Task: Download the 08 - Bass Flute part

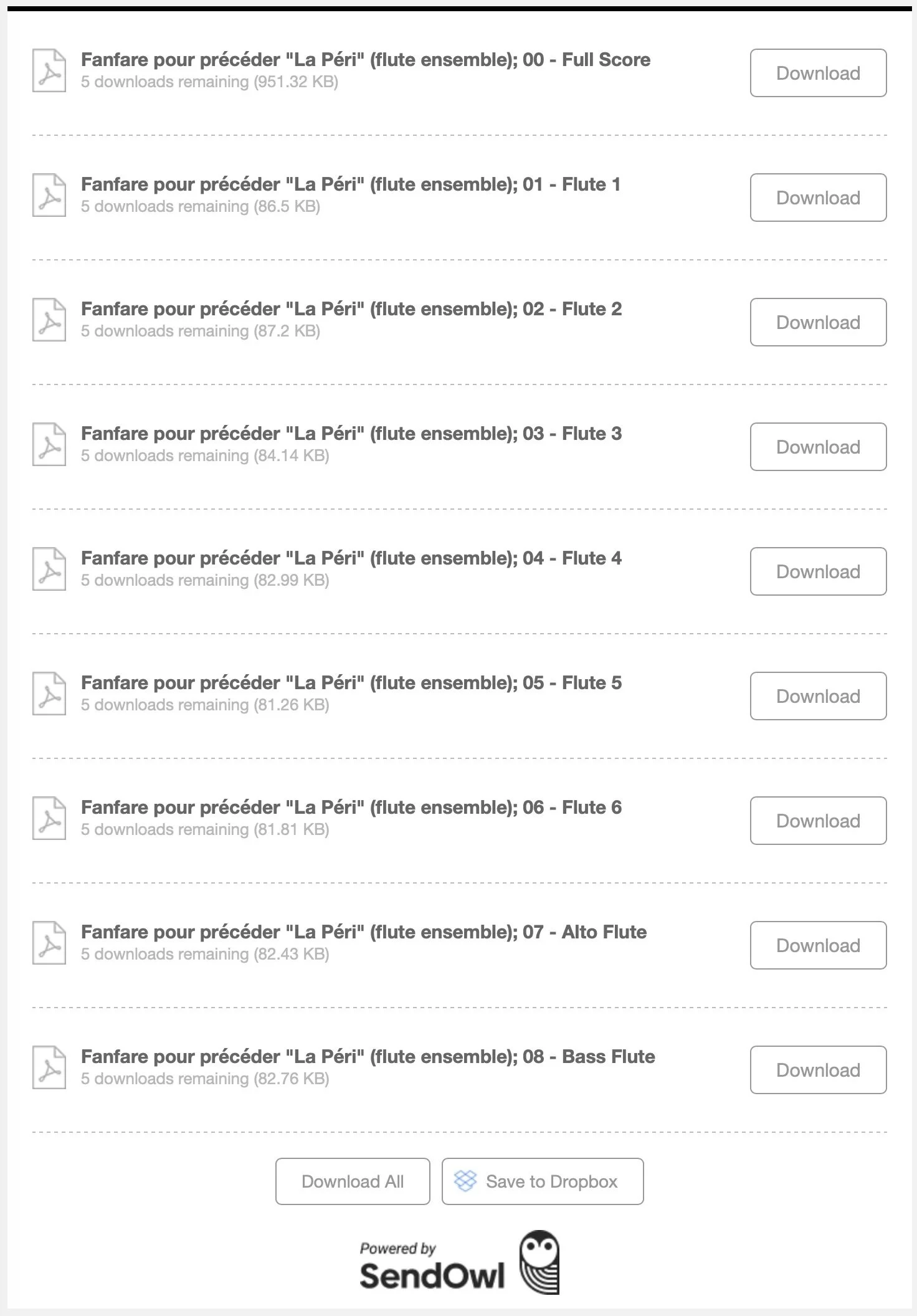Action: point(818,1070)
